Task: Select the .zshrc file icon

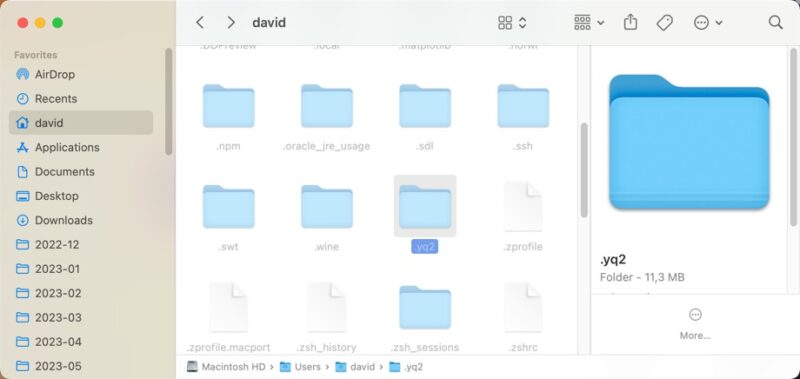Action: tap(523, 308)
